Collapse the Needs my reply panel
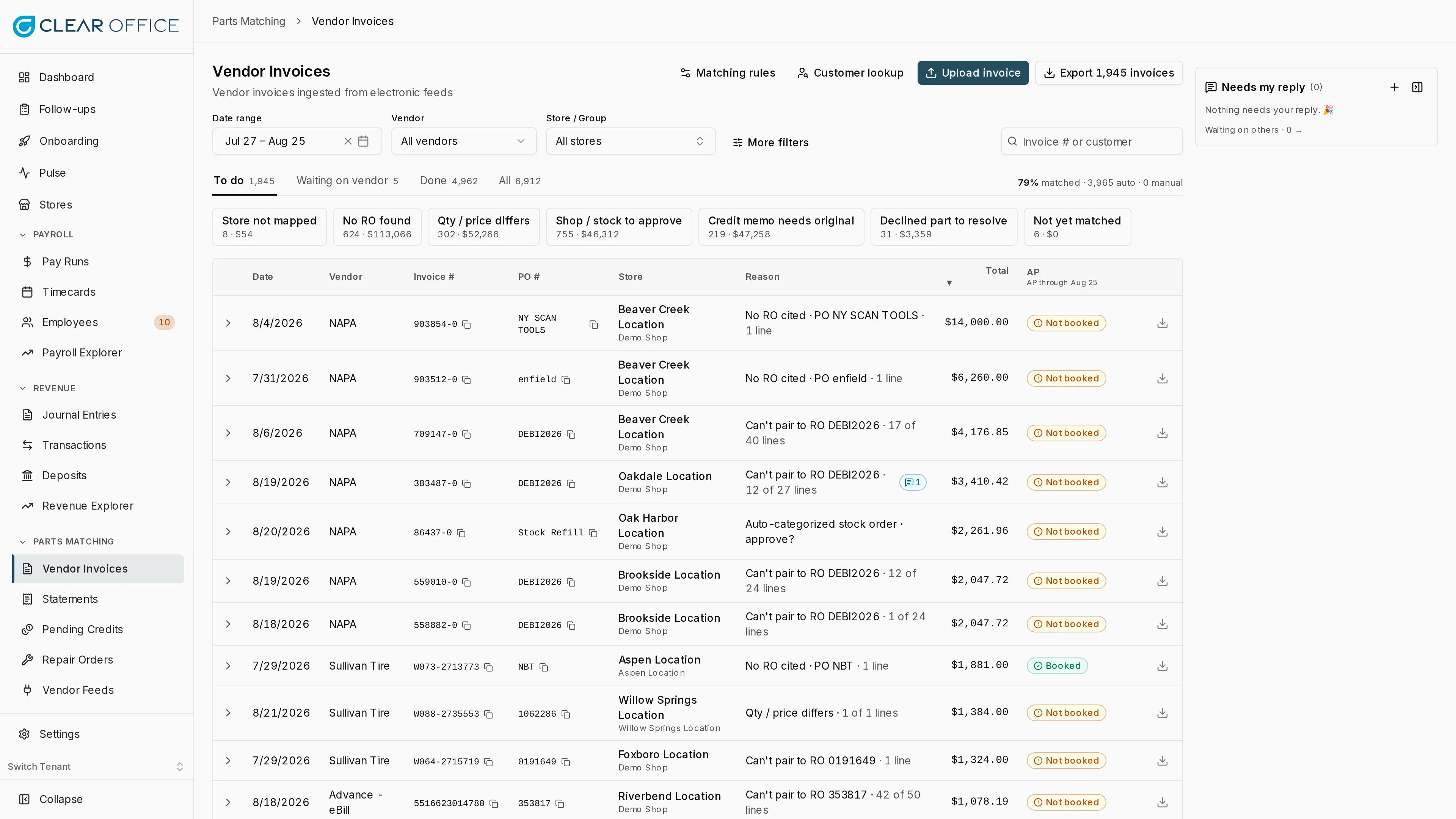The width and height of the screenshot is (1456, 819). click(1417, 88)
